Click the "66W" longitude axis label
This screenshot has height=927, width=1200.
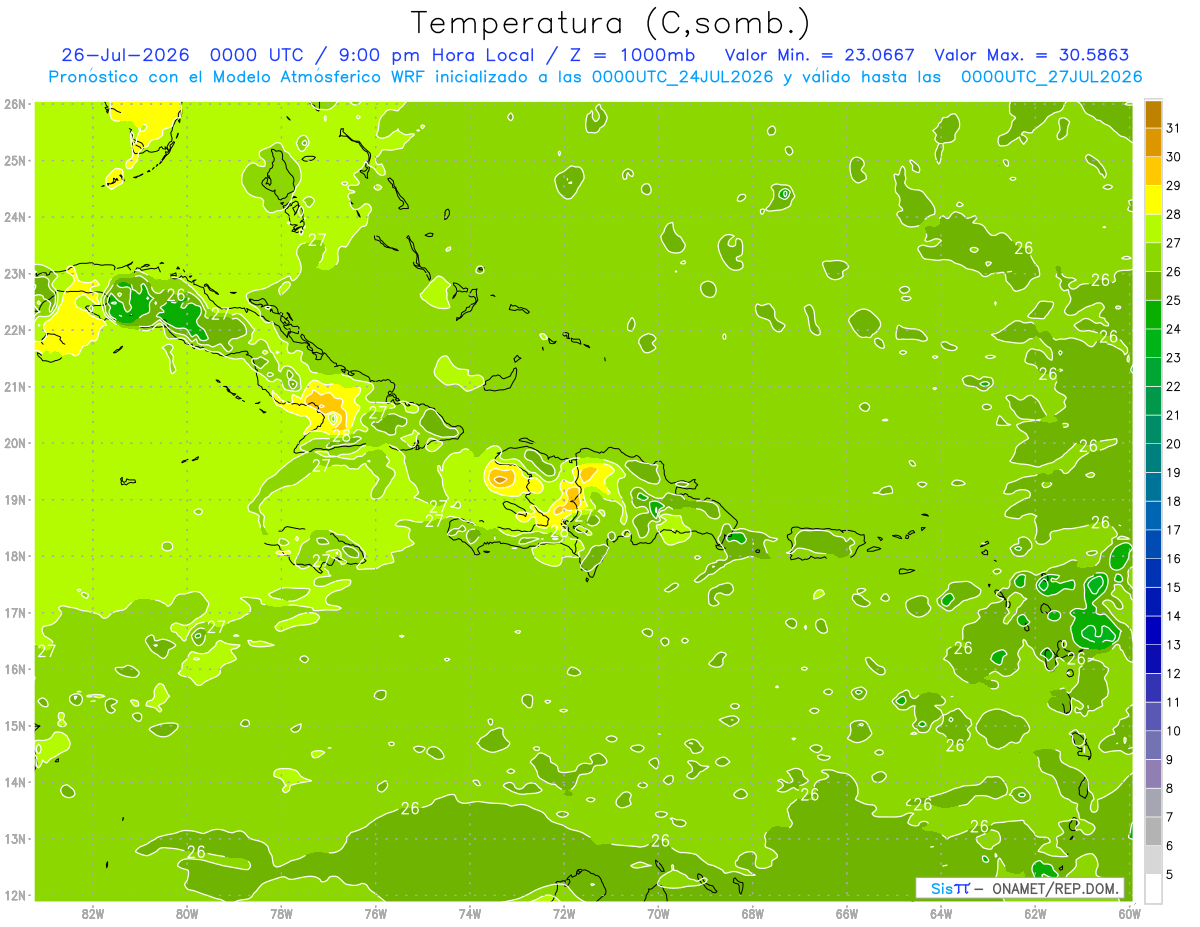847,913
